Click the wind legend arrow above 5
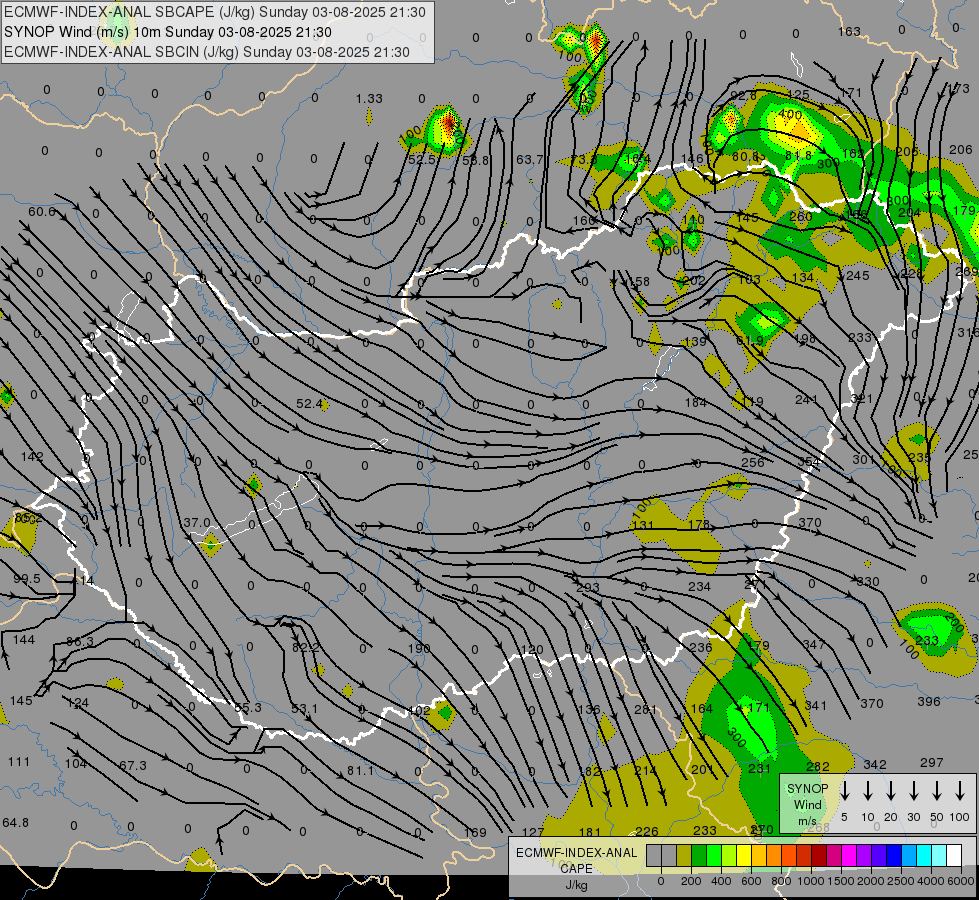 coord(845,791)
